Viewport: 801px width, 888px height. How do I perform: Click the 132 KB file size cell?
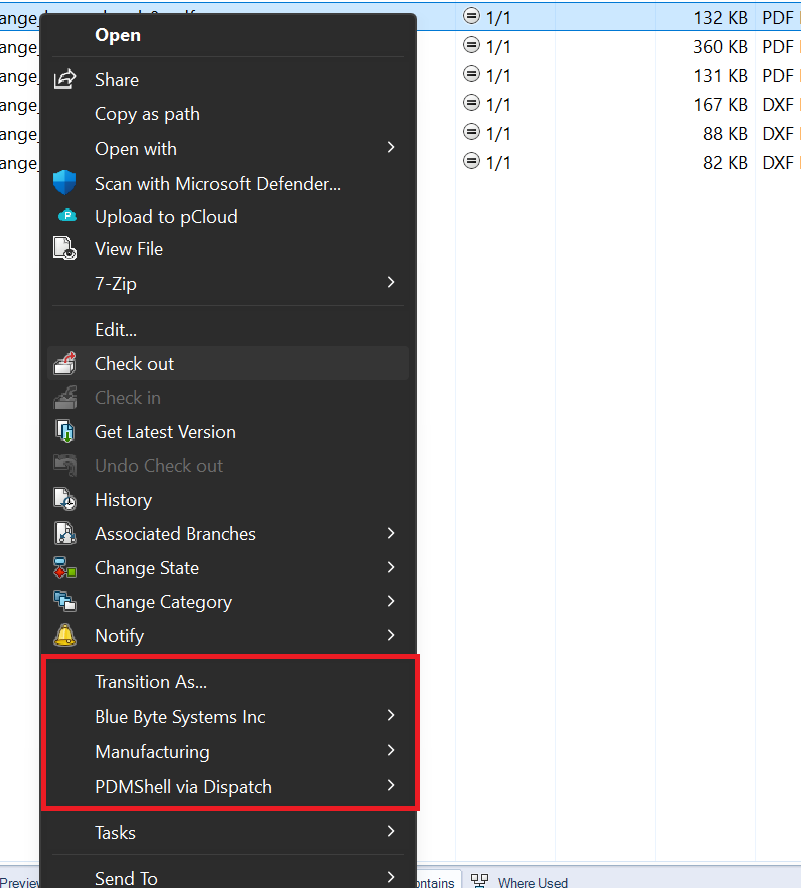coord(721,18)
